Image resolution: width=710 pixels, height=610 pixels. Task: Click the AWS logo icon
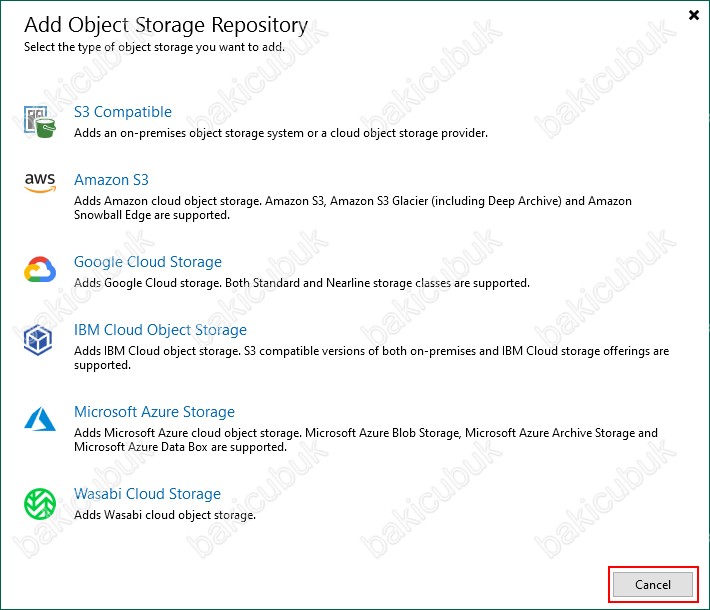[x=40, y=182]
